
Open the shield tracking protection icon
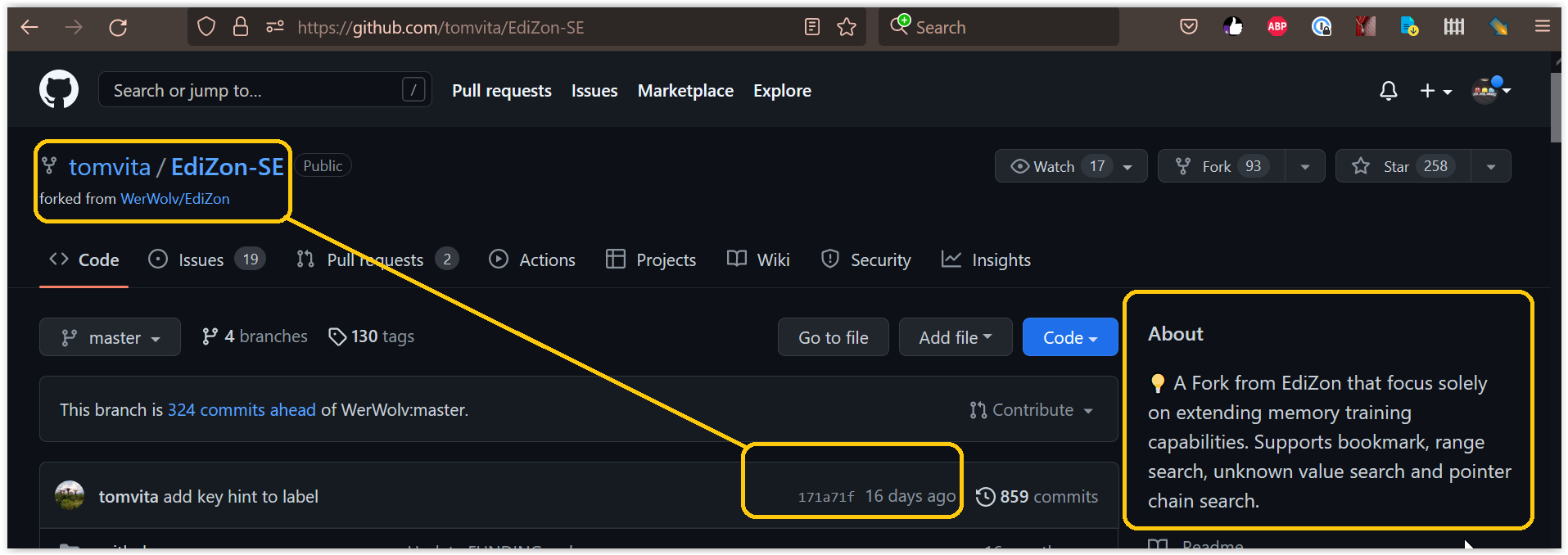coord(206,27)
